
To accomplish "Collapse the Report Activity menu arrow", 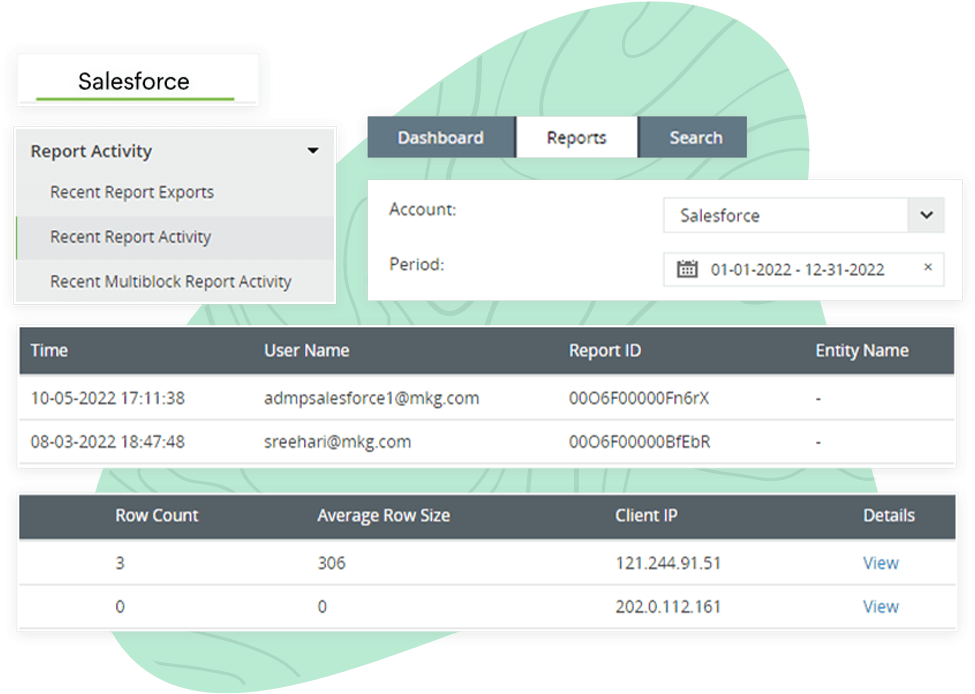I will [x=313, y=150].
